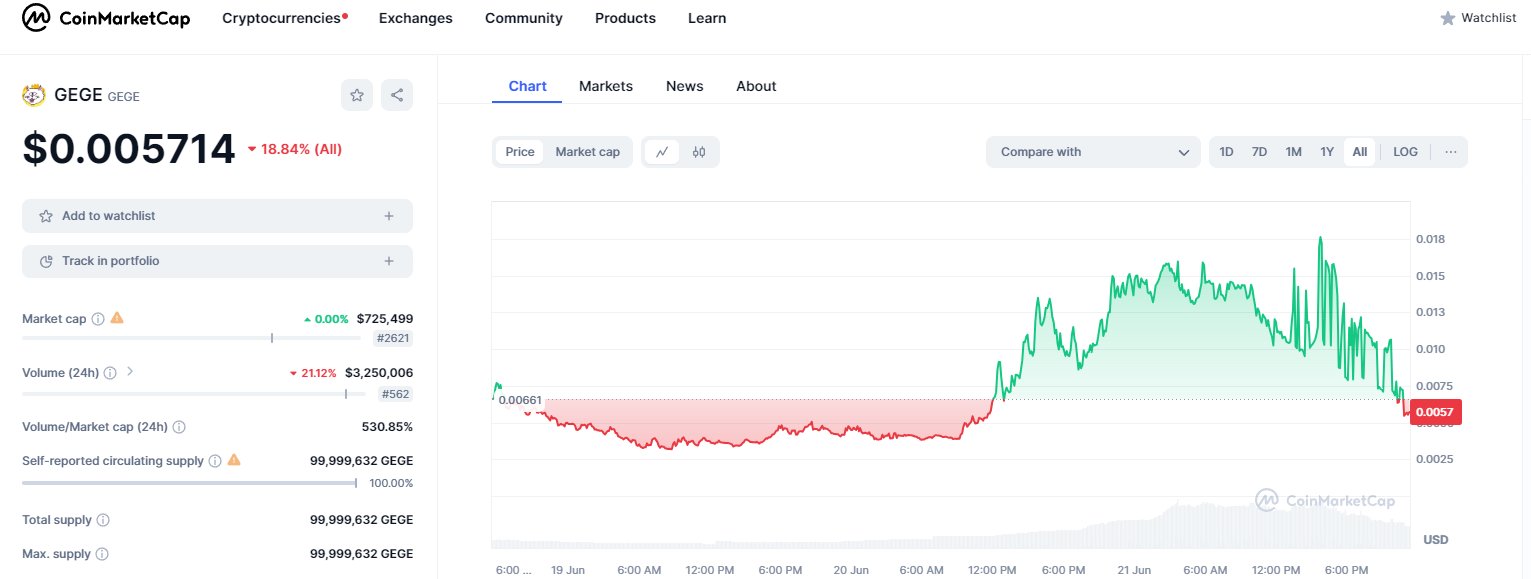Switch to candlestick chart icon

pos(699,152)
